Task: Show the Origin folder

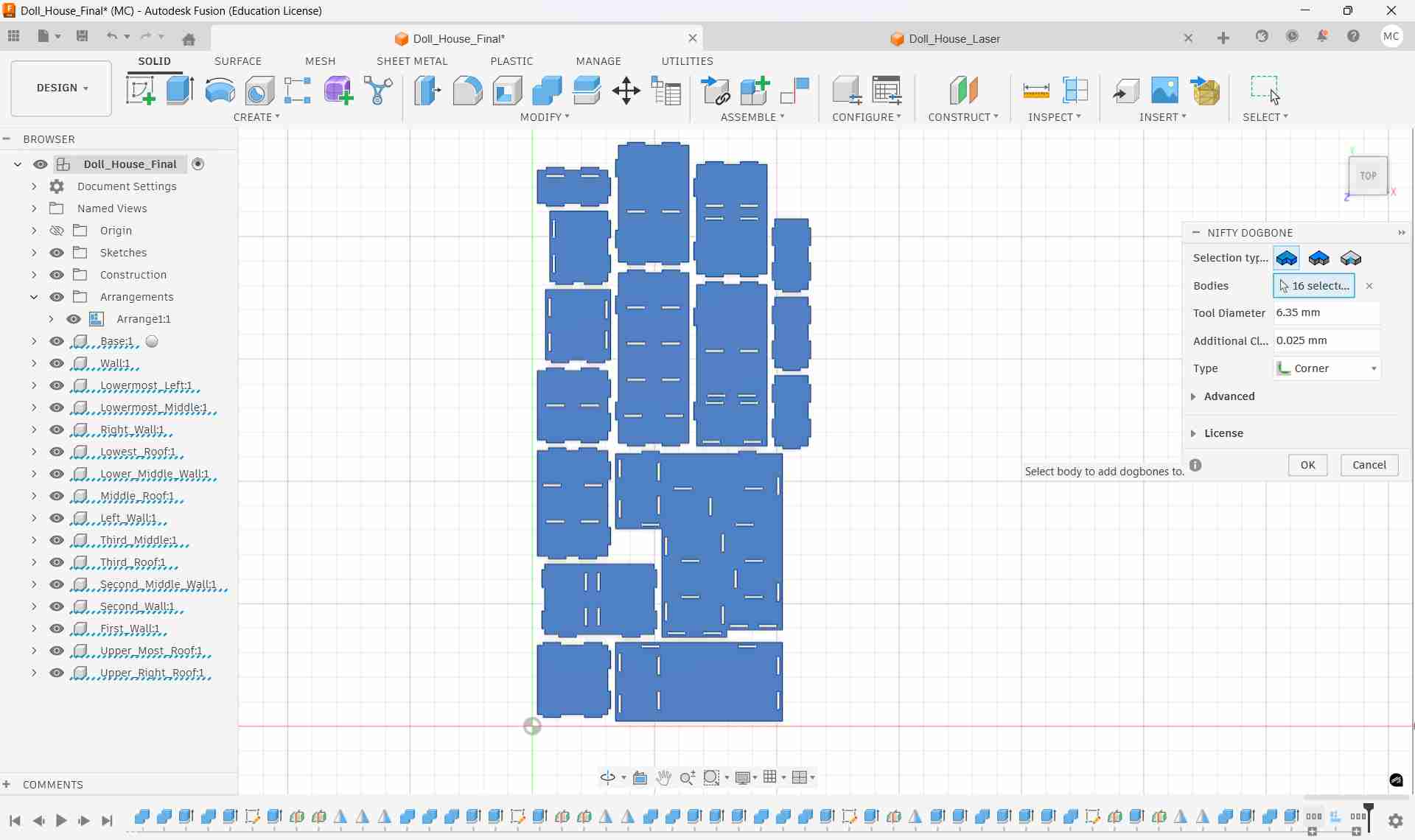Action: click(57, 231)
